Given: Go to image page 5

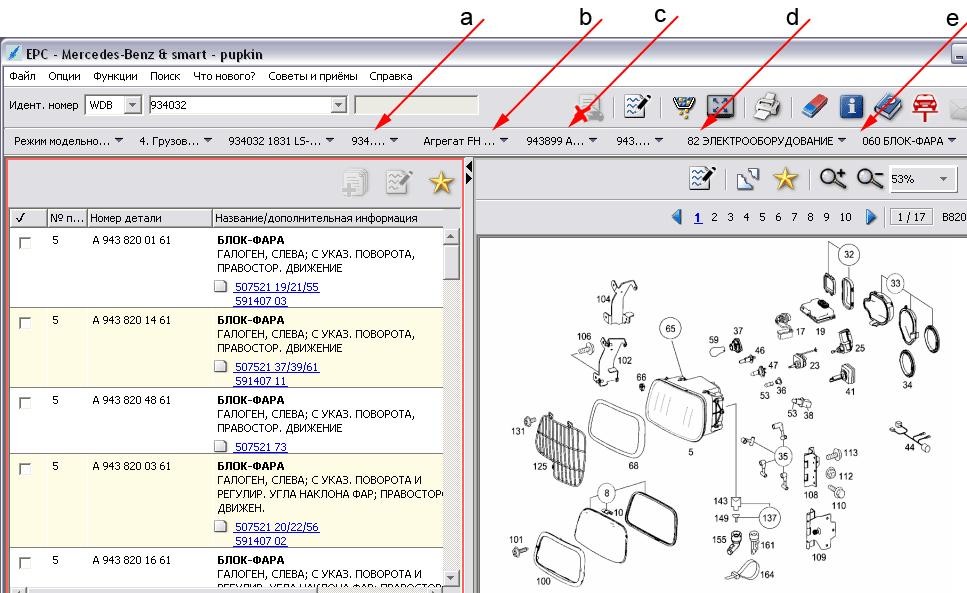Looking at the screenshot, I should coord(762,217).
